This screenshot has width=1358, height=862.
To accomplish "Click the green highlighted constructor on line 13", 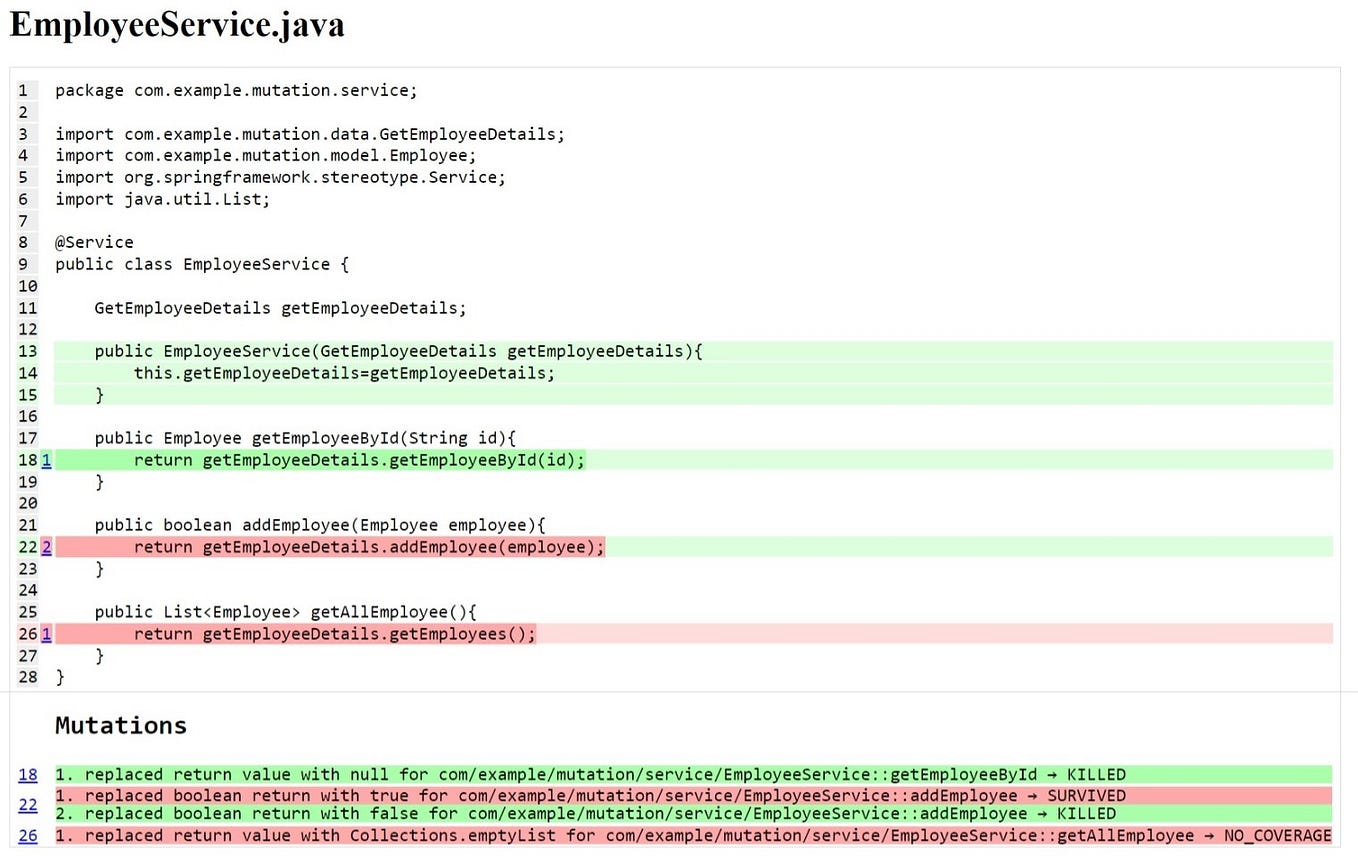I will click(x=400, y=351).
